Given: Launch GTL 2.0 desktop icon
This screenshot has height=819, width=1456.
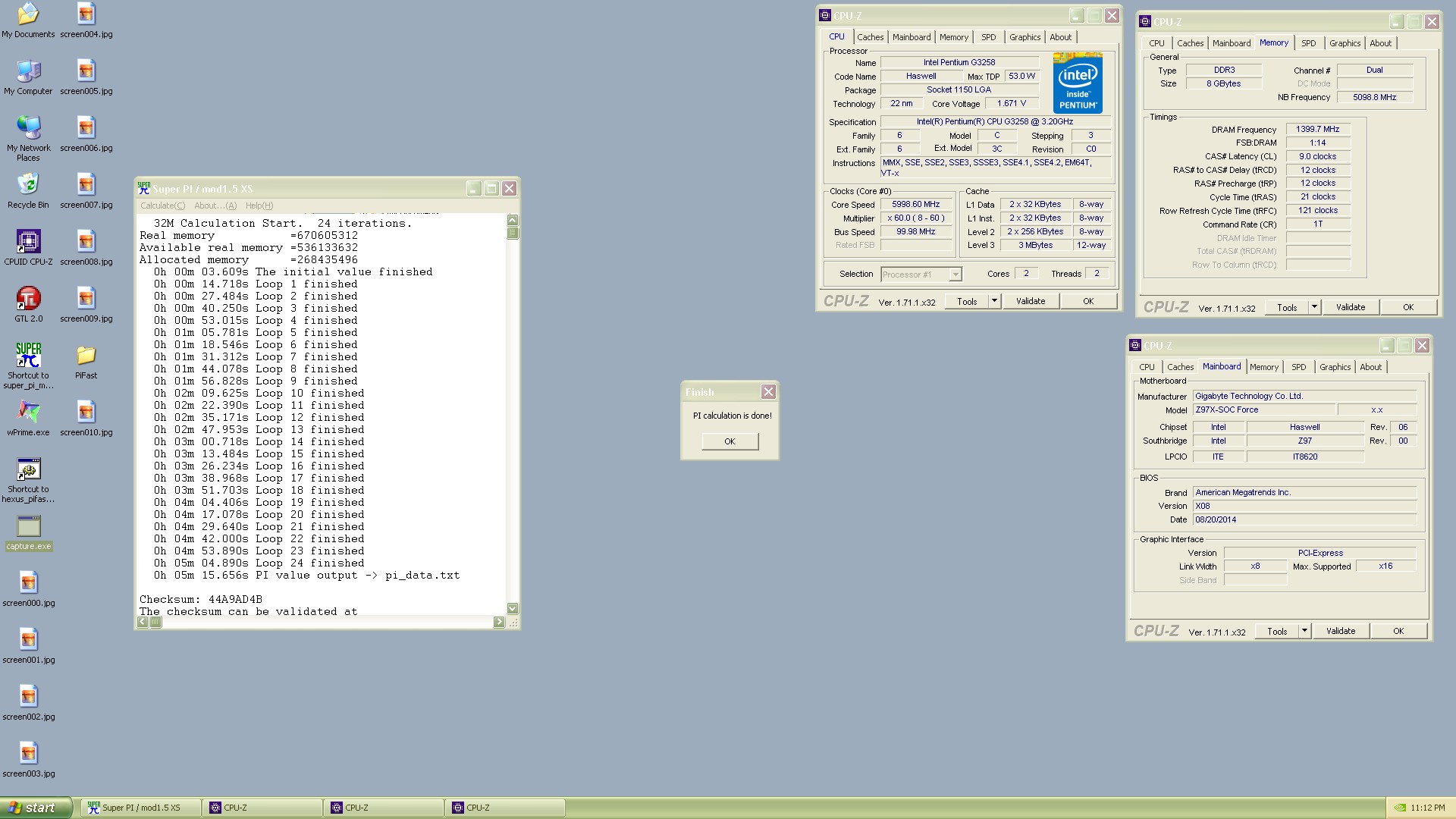Looking at the screenshot, I should 28,305.
